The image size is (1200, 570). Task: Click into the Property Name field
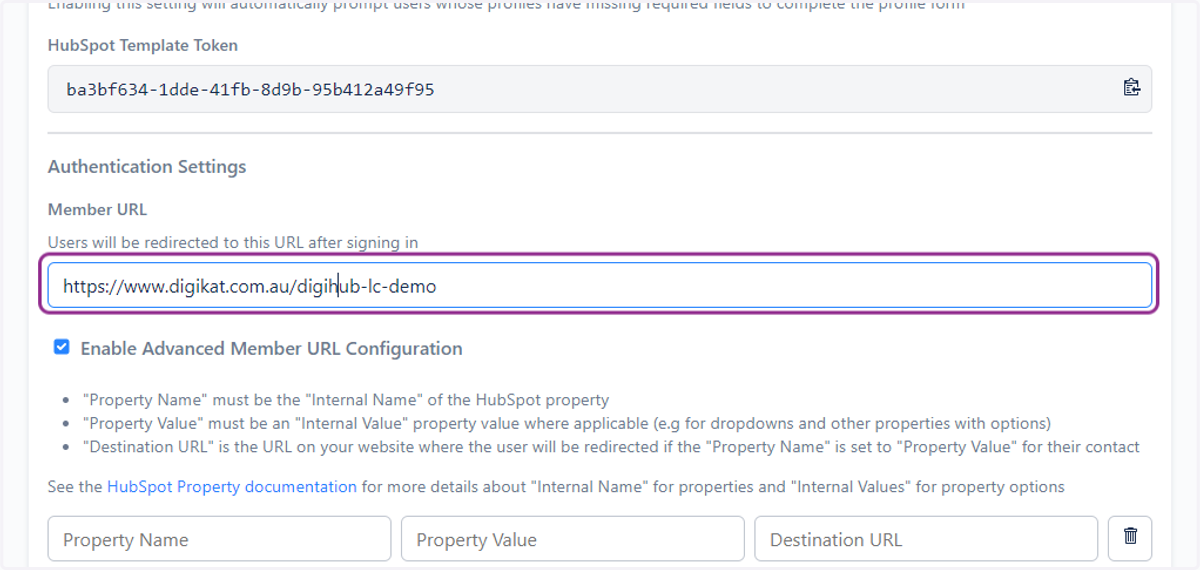coord(219,539)
